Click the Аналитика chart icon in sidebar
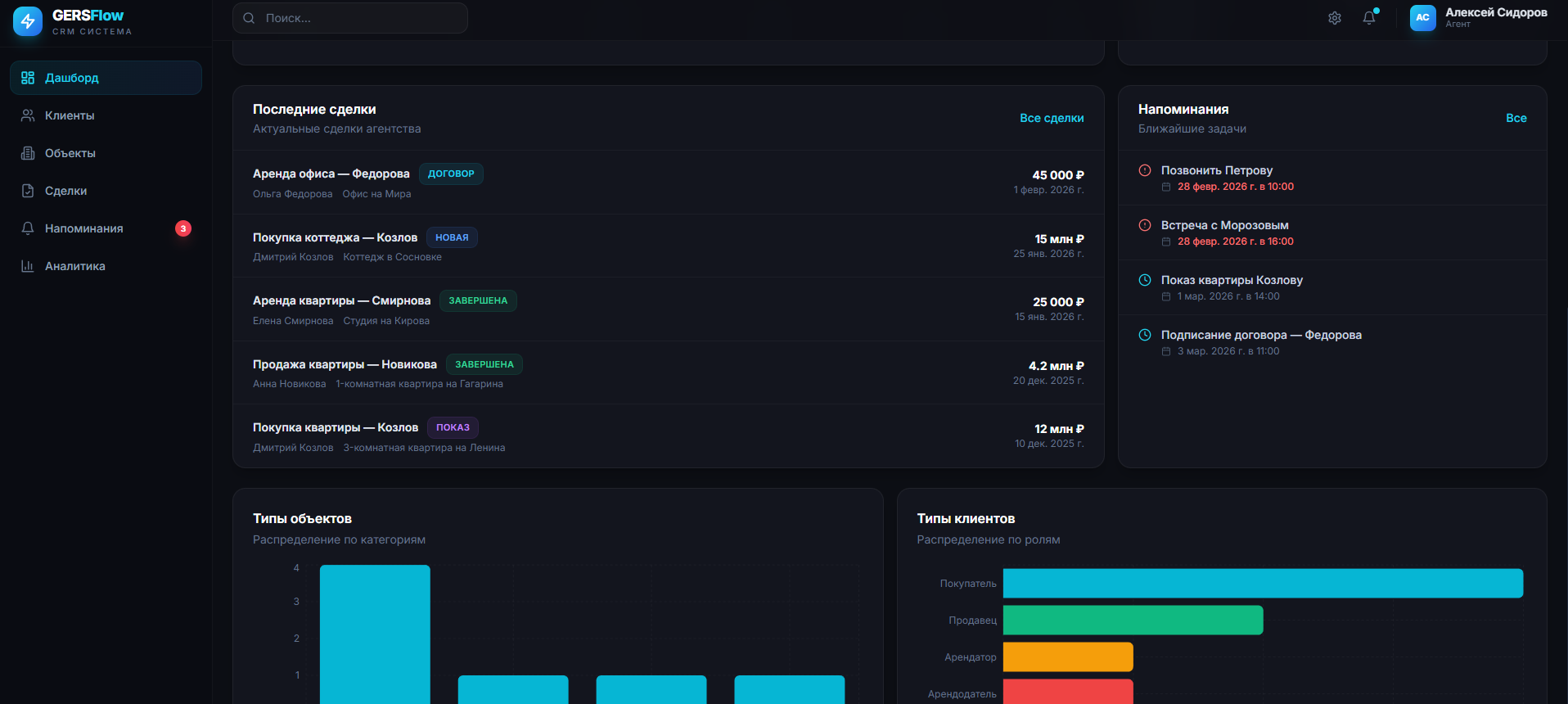The width and height of the screenshot is (1568, 704). tap(28, 266)
